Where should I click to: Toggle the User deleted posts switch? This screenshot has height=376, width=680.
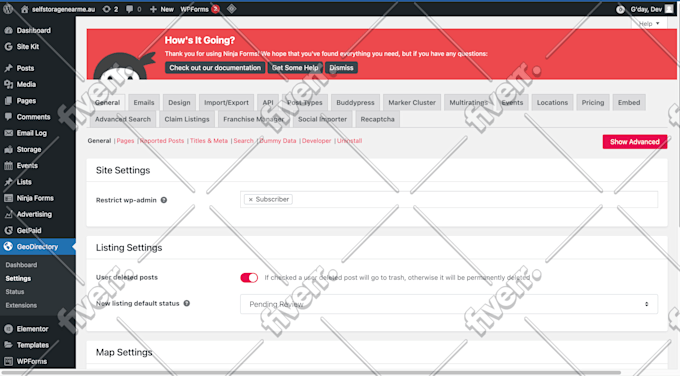249,278
